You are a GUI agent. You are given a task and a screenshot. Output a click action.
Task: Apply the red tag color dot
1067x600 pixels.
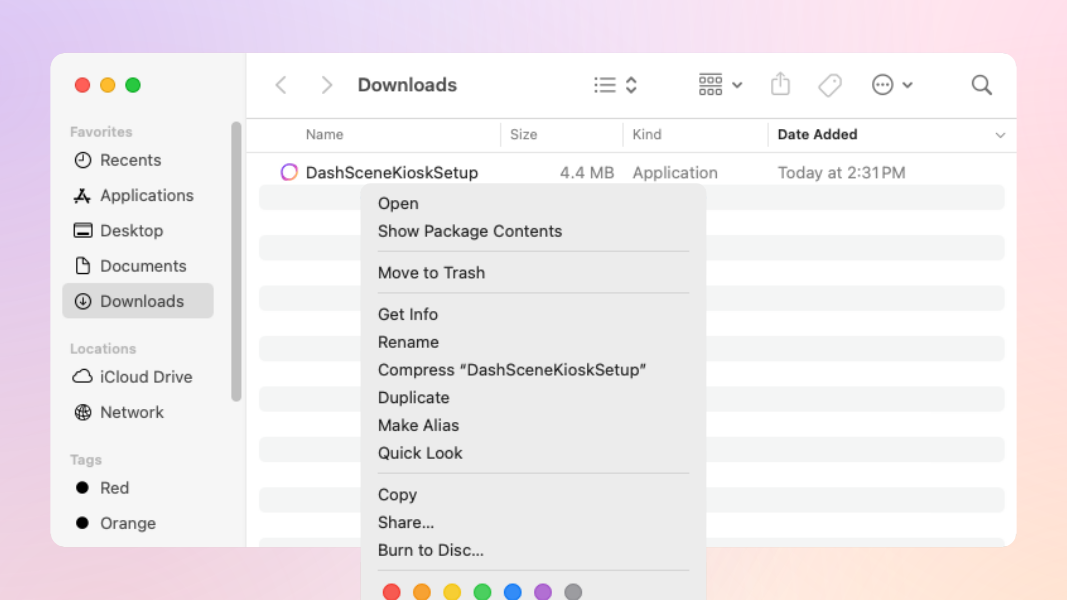(391, 592)
